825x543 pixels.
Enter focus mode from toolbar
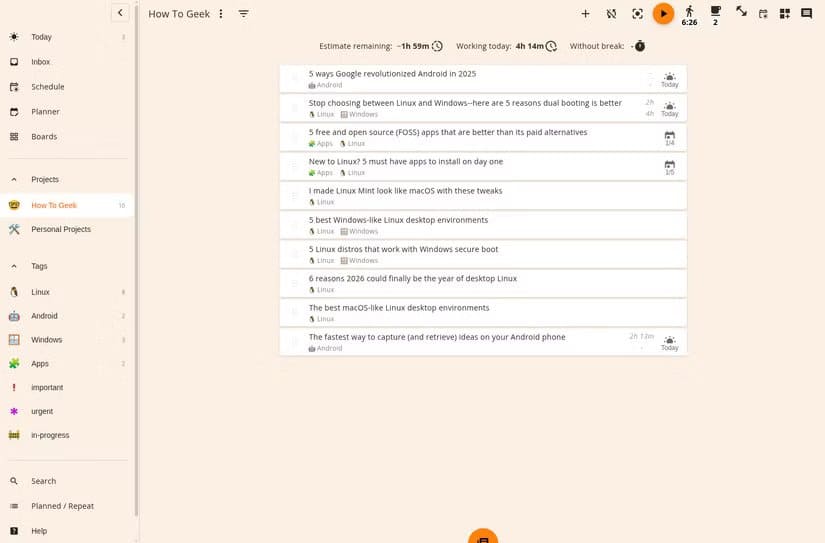pyautogui.click(x=637, y=14)
